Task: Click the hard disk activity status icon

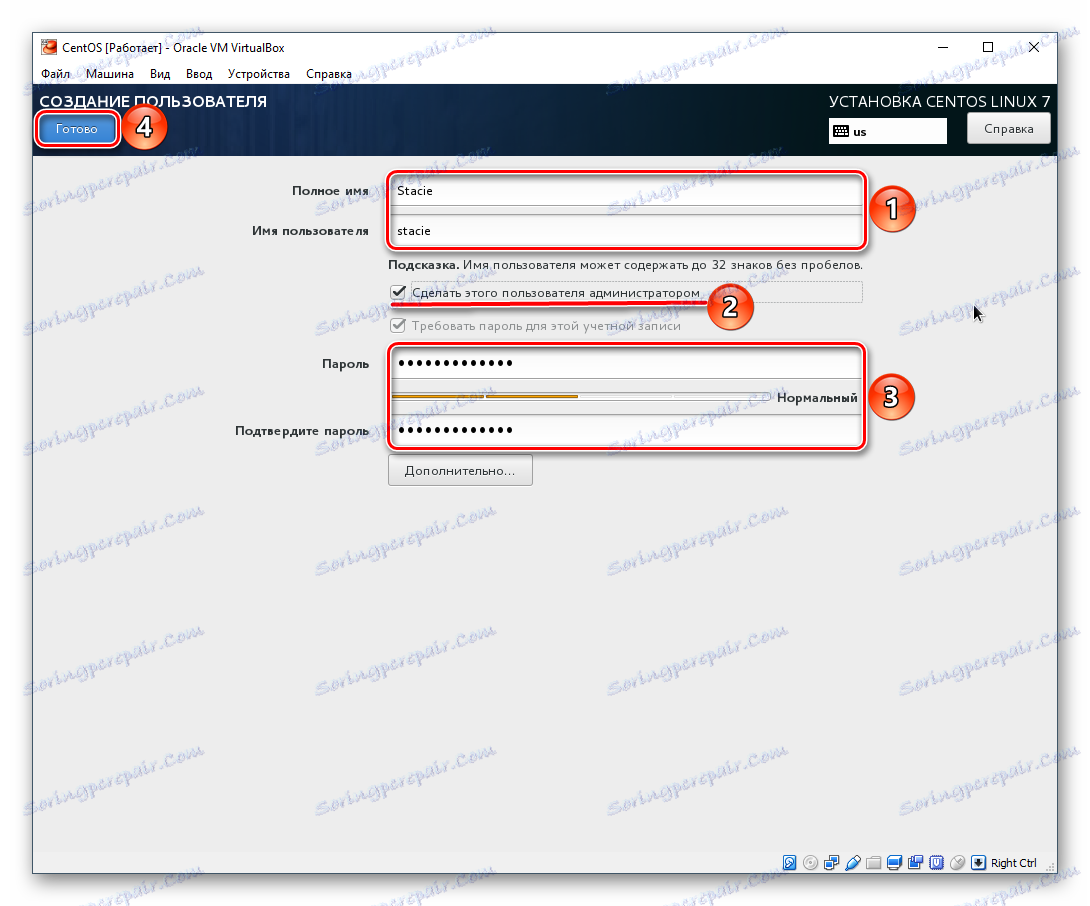Action: [x=788, y=862]
